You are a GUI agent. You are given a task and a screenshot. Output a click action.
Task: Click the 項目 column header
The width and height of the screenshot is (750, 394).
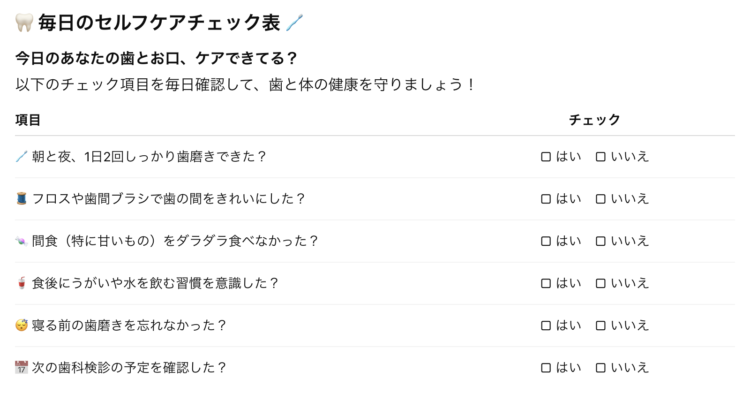pyautogui.click(x=28, y=120)
